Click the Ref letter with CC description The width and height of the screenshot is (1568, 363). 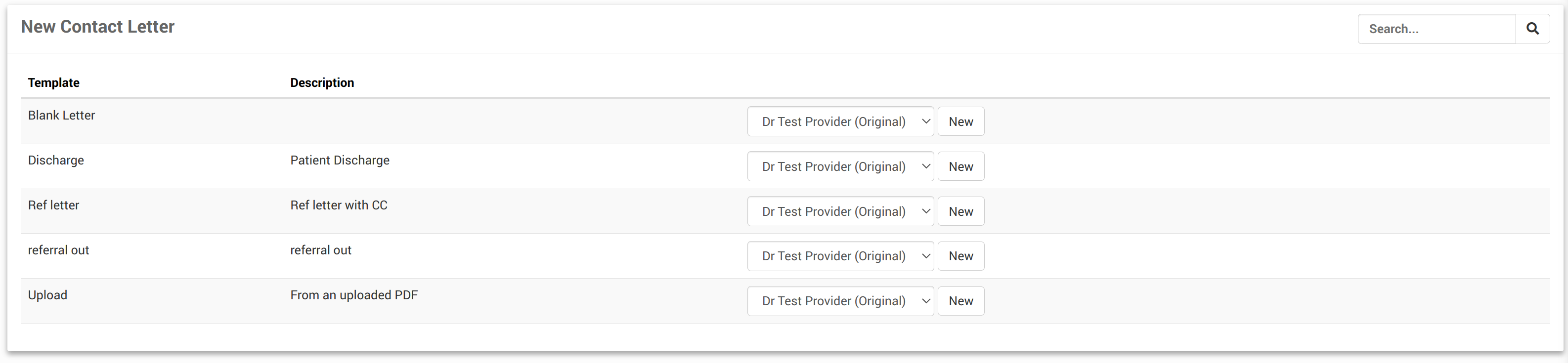click(339, 205)
